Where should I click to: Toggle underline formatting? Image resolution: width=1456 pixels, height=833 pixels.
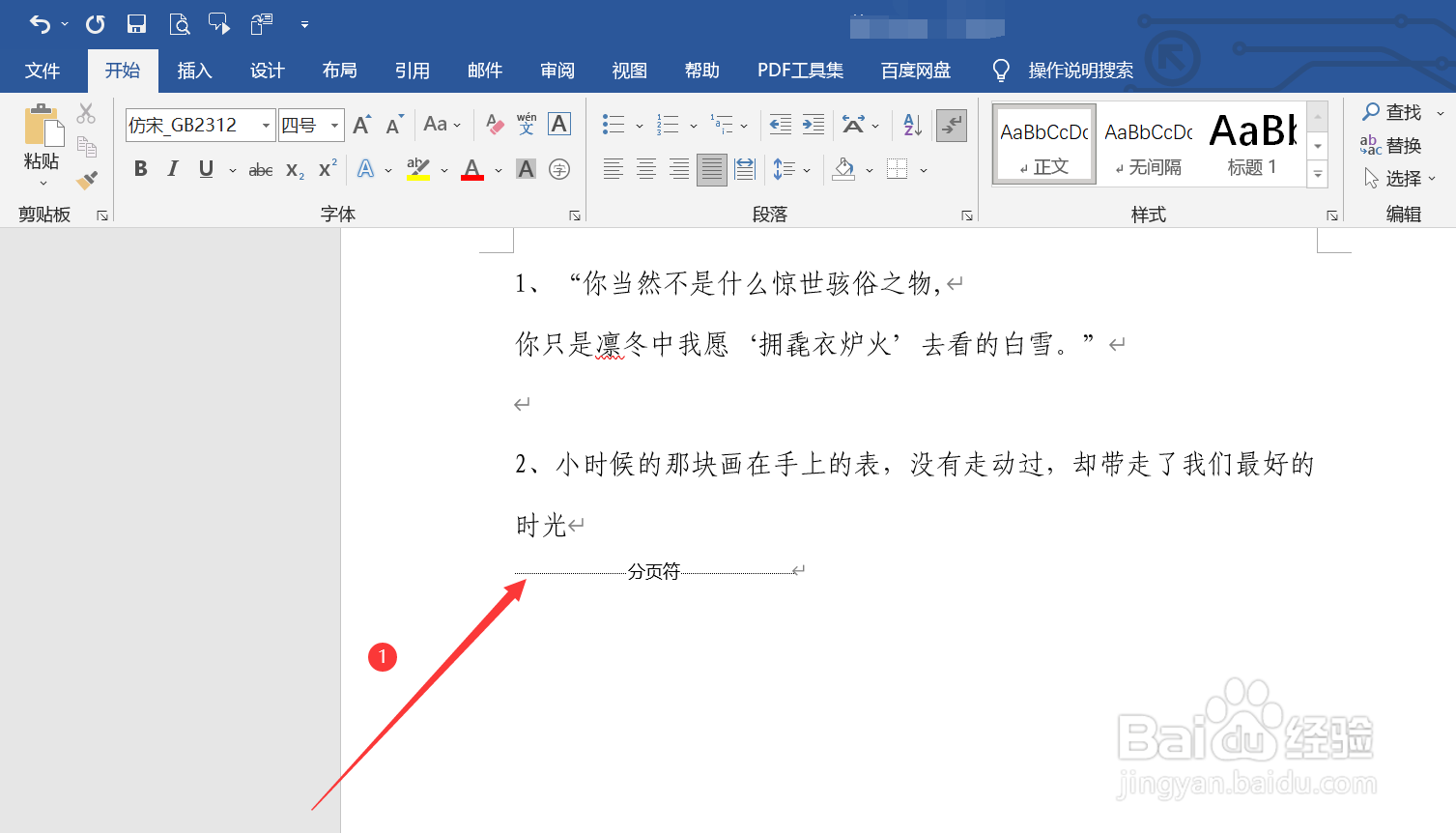(204, 169)
